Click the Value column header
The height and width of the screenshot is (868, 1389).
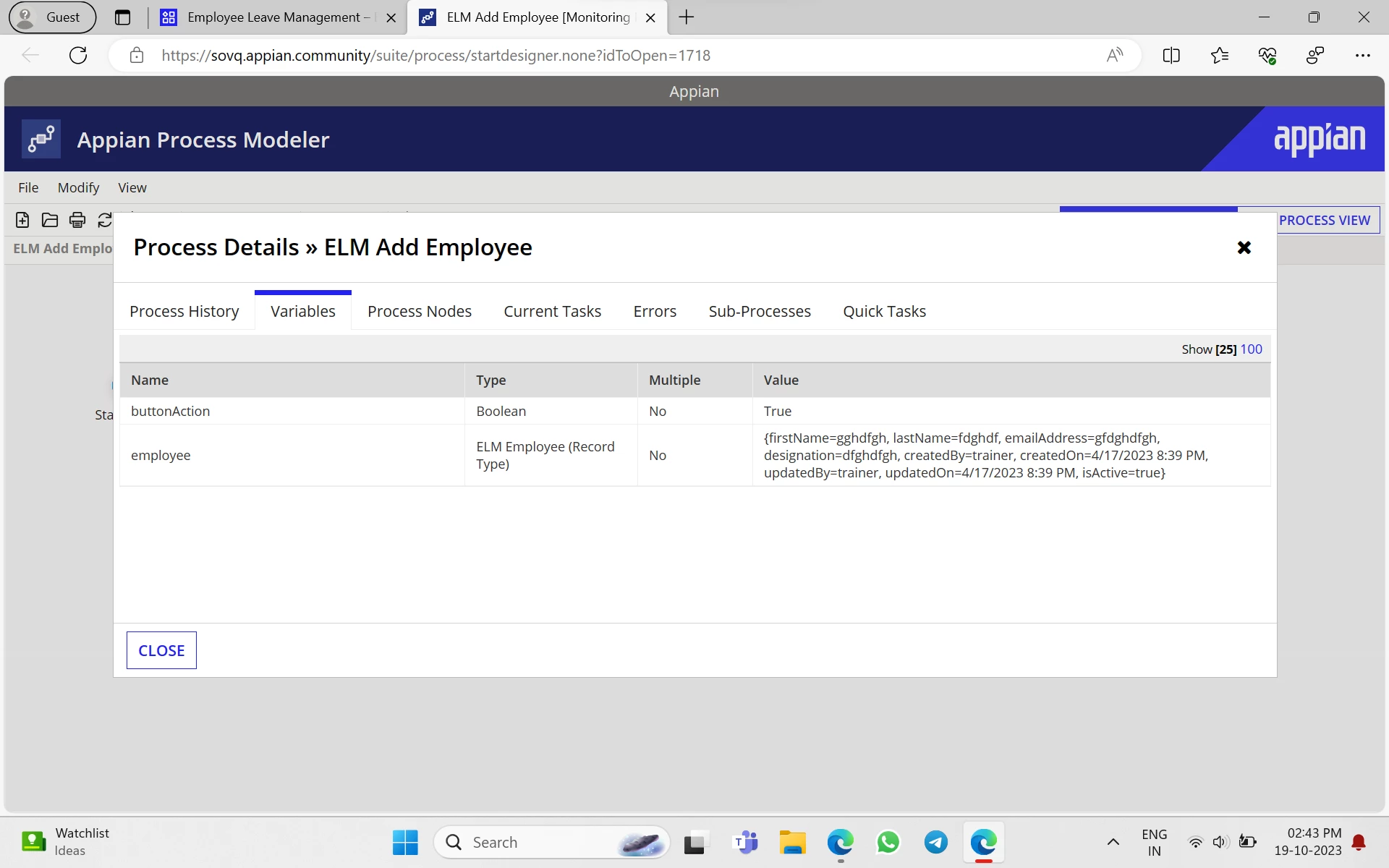(x=1011, y=380)
